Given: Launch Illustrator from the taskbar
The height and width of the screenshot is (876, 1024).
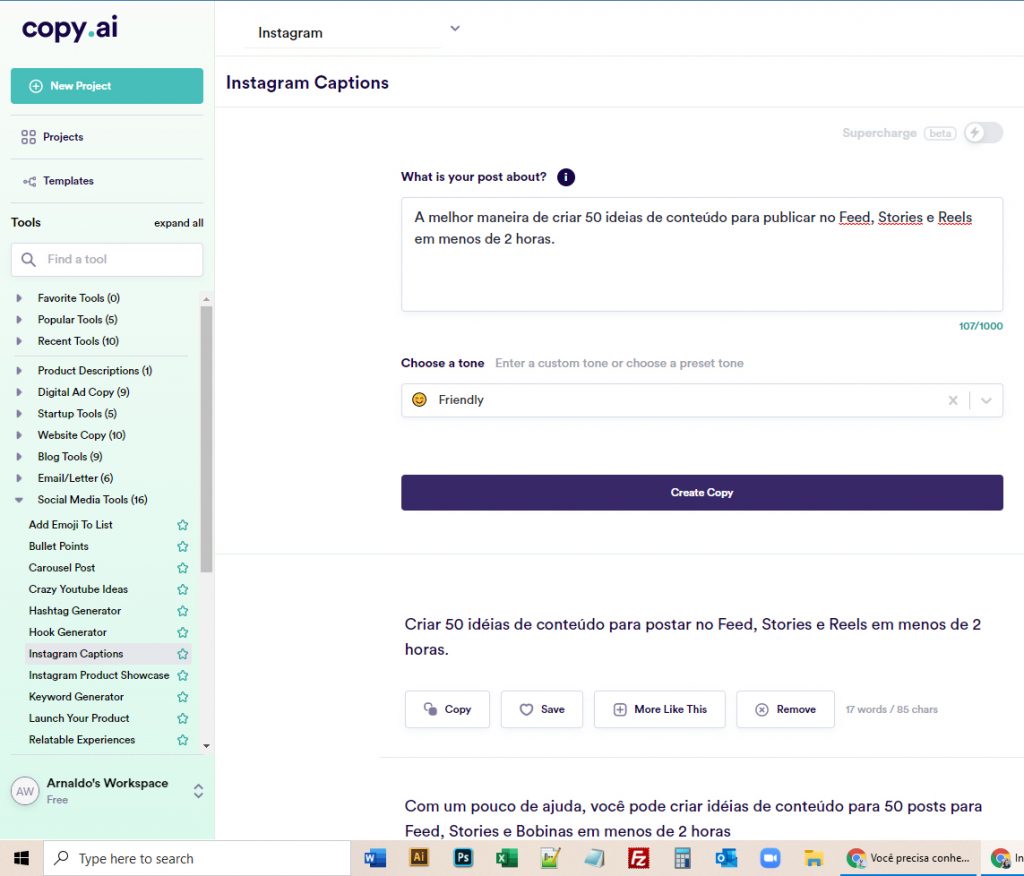Looking at the screenshot, I should [x=419, y=858].
